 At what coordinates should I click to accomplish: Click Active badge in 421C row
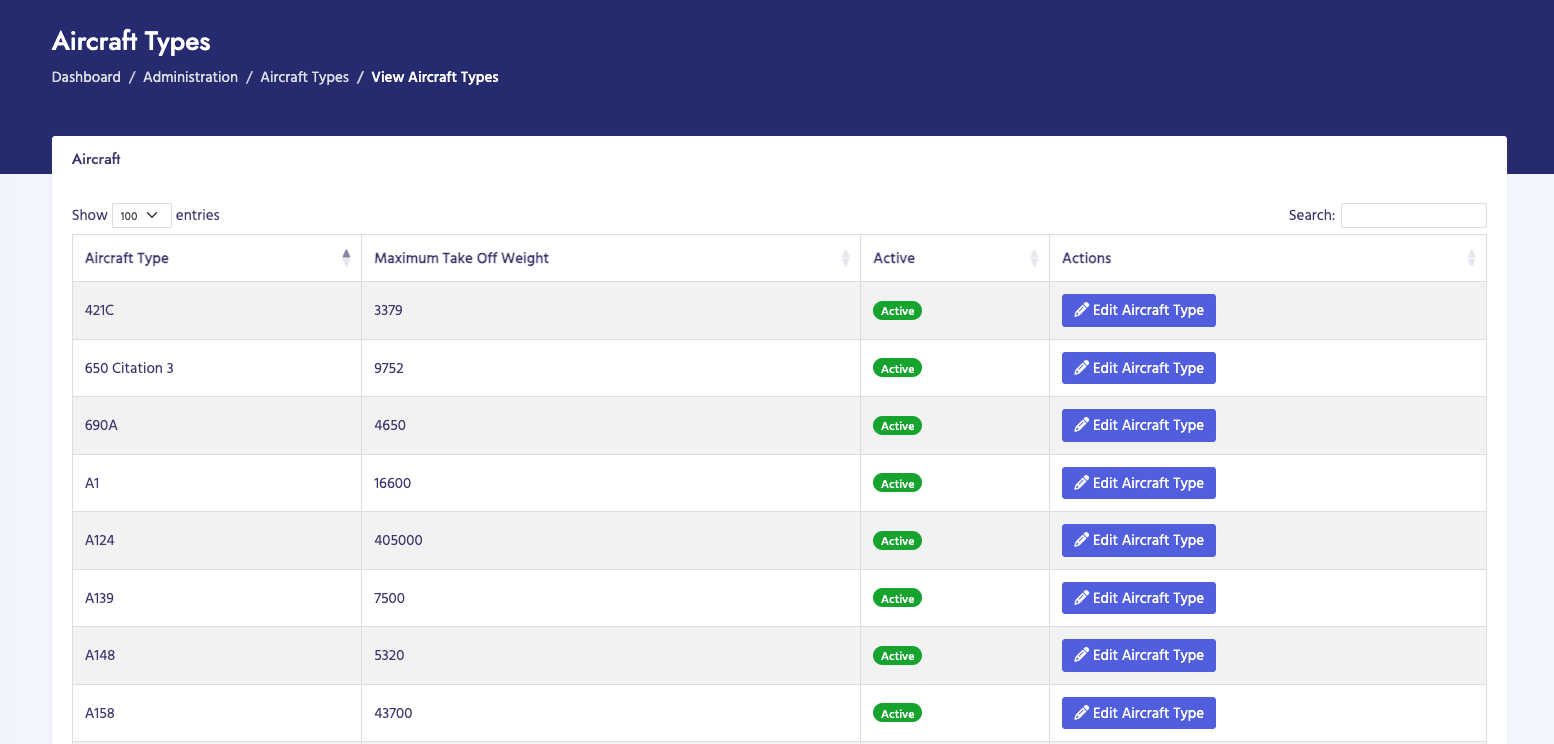pyautogui.click(x=897, y=311)
